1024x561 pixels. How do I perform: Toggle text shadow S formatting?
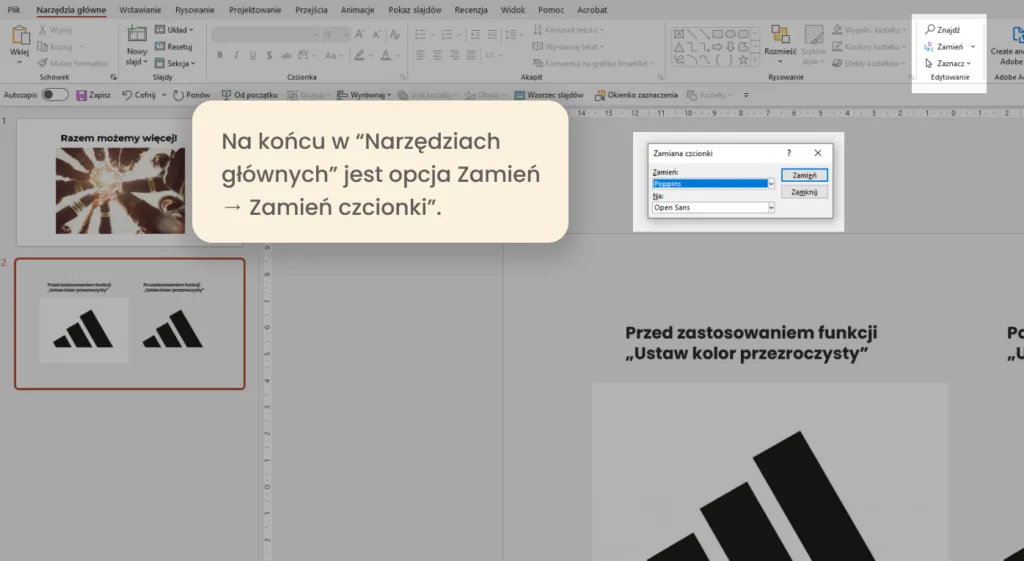point(269,56)
